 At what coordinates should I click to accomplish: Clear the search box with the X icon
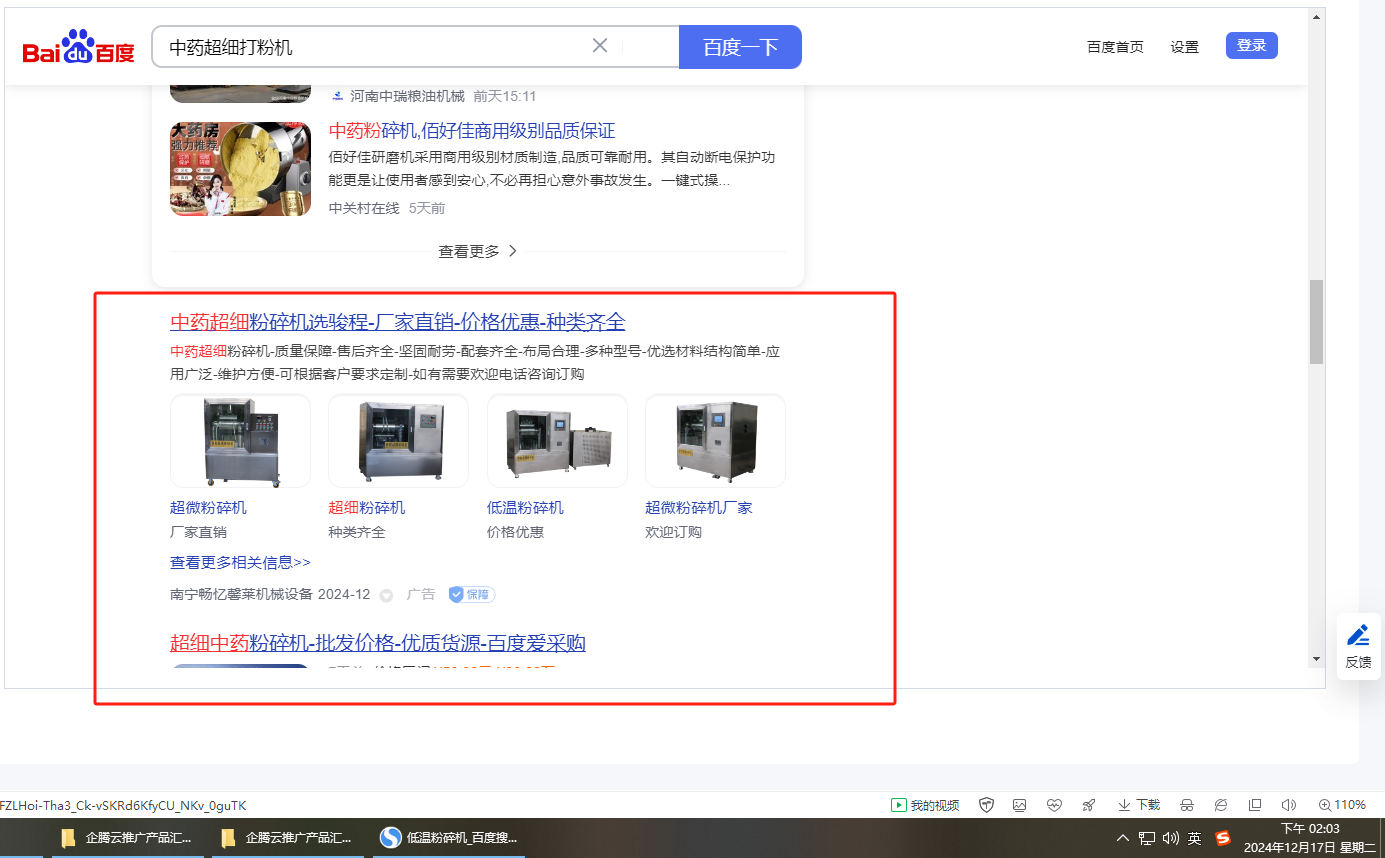tap(600, 46)
